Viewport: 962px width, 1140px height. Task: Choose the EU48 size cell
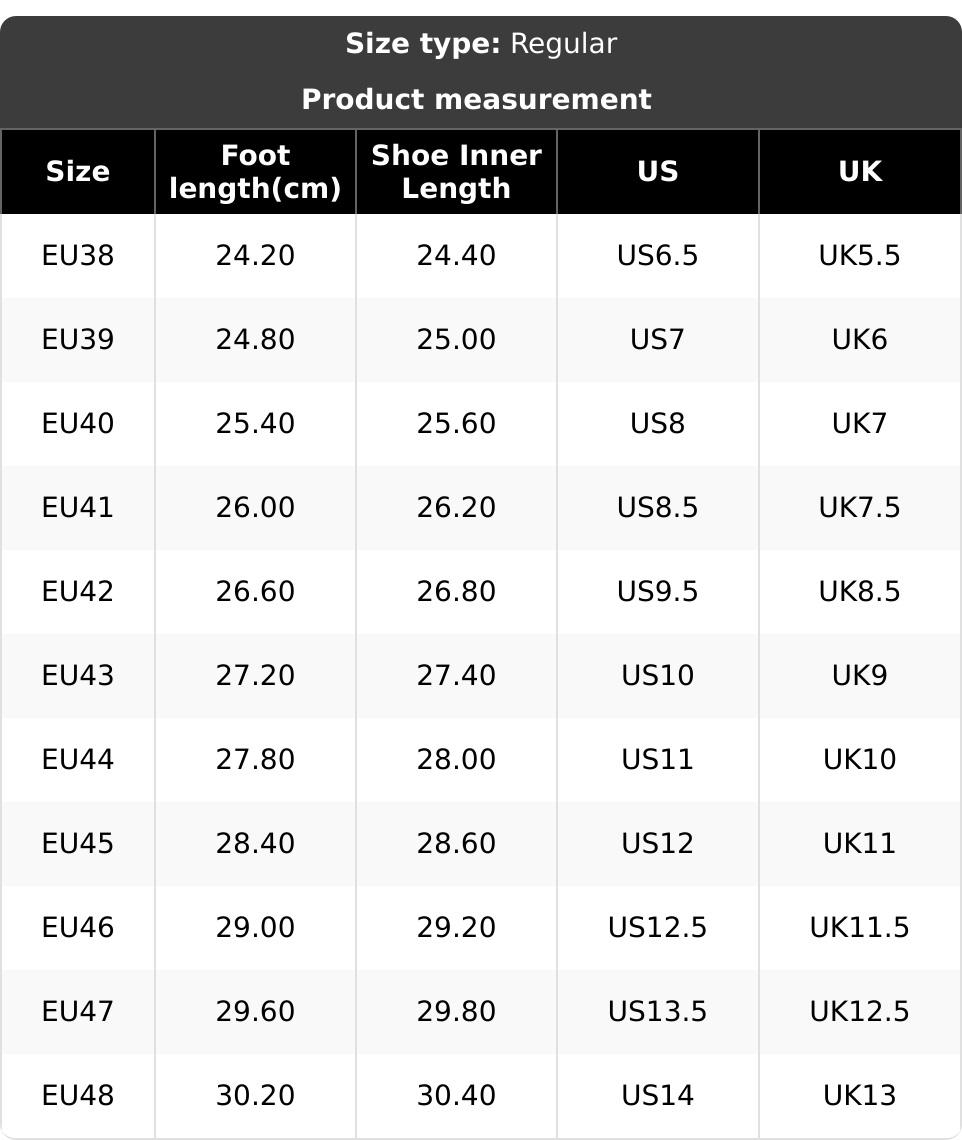point(78,1096)
